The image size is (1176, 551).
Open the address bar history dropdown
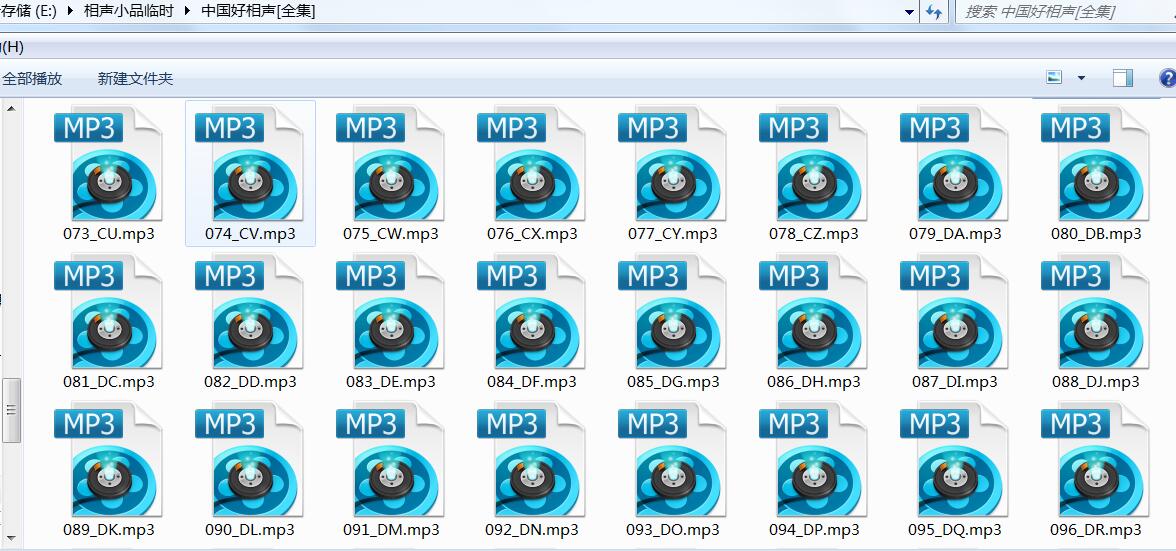tap(910, 12)
